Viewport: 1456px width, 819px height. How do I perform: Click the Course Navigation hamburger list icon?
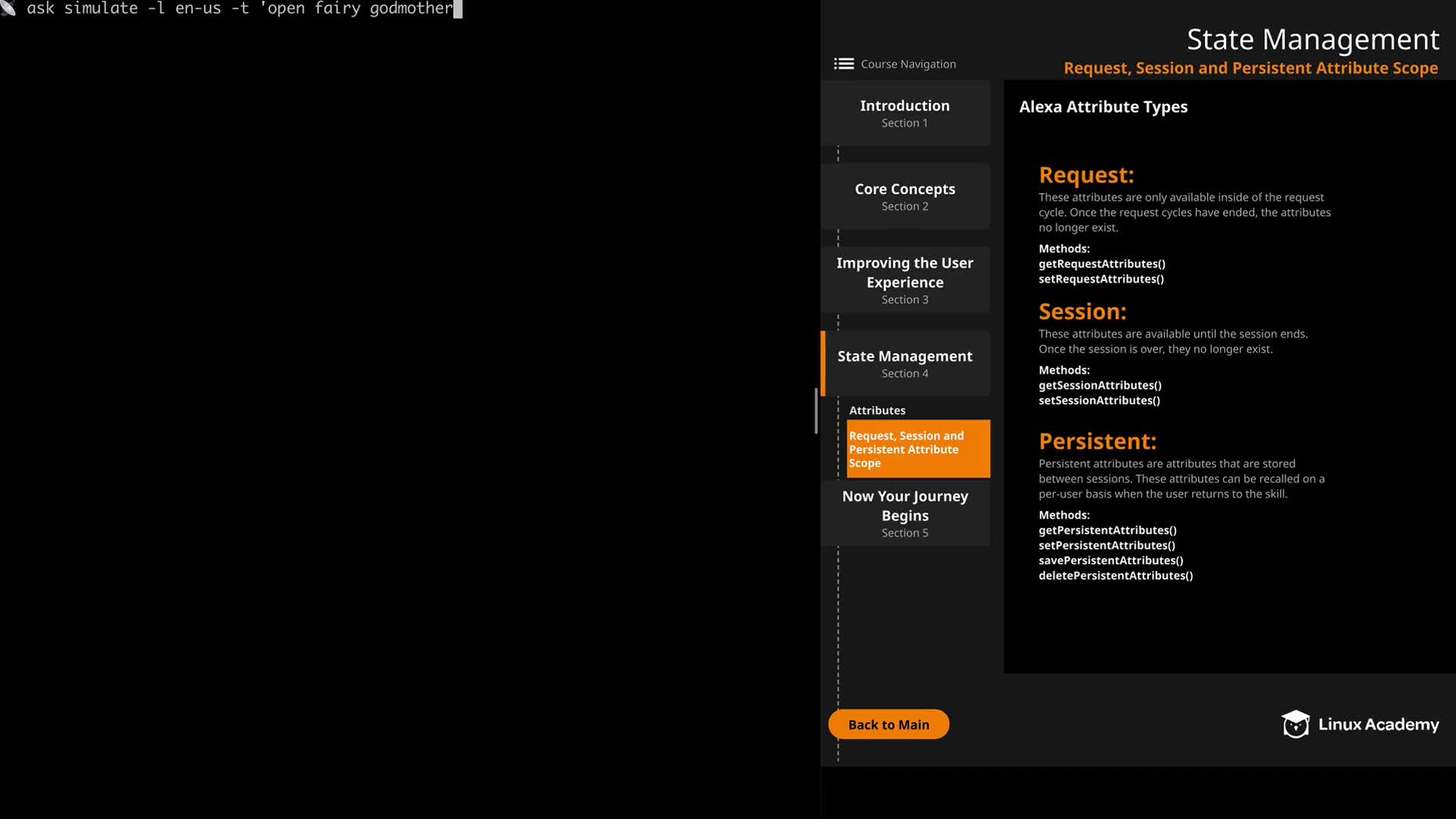[843, 64]
